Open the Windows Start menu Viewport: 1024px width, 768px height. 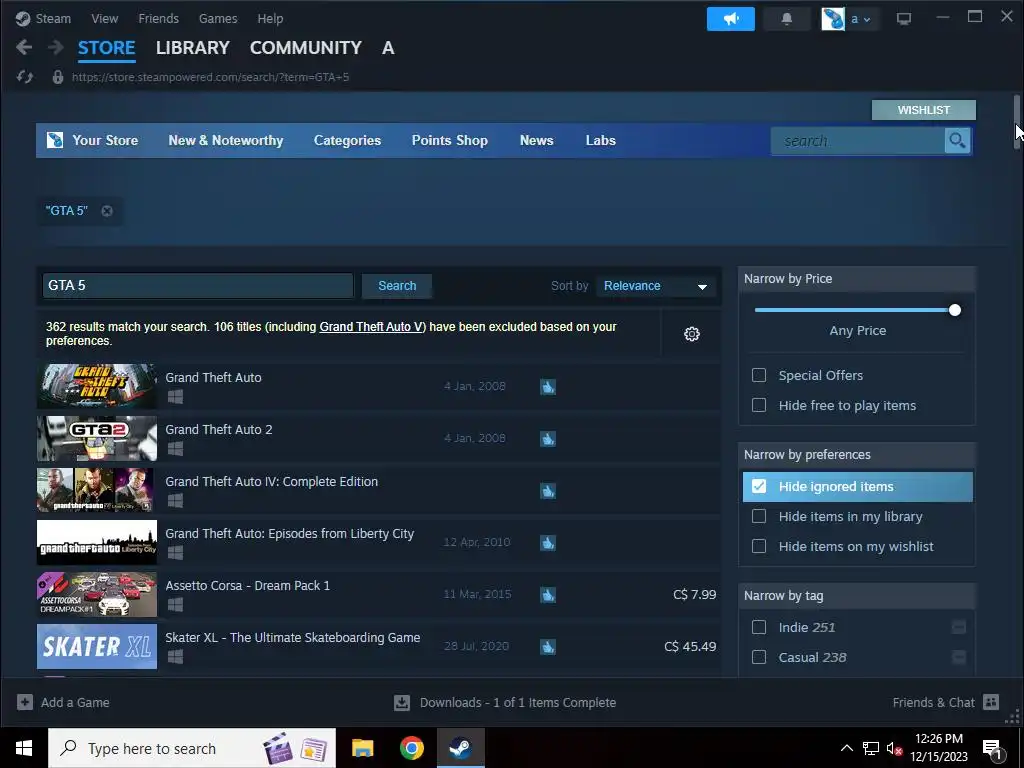point(24,748)
